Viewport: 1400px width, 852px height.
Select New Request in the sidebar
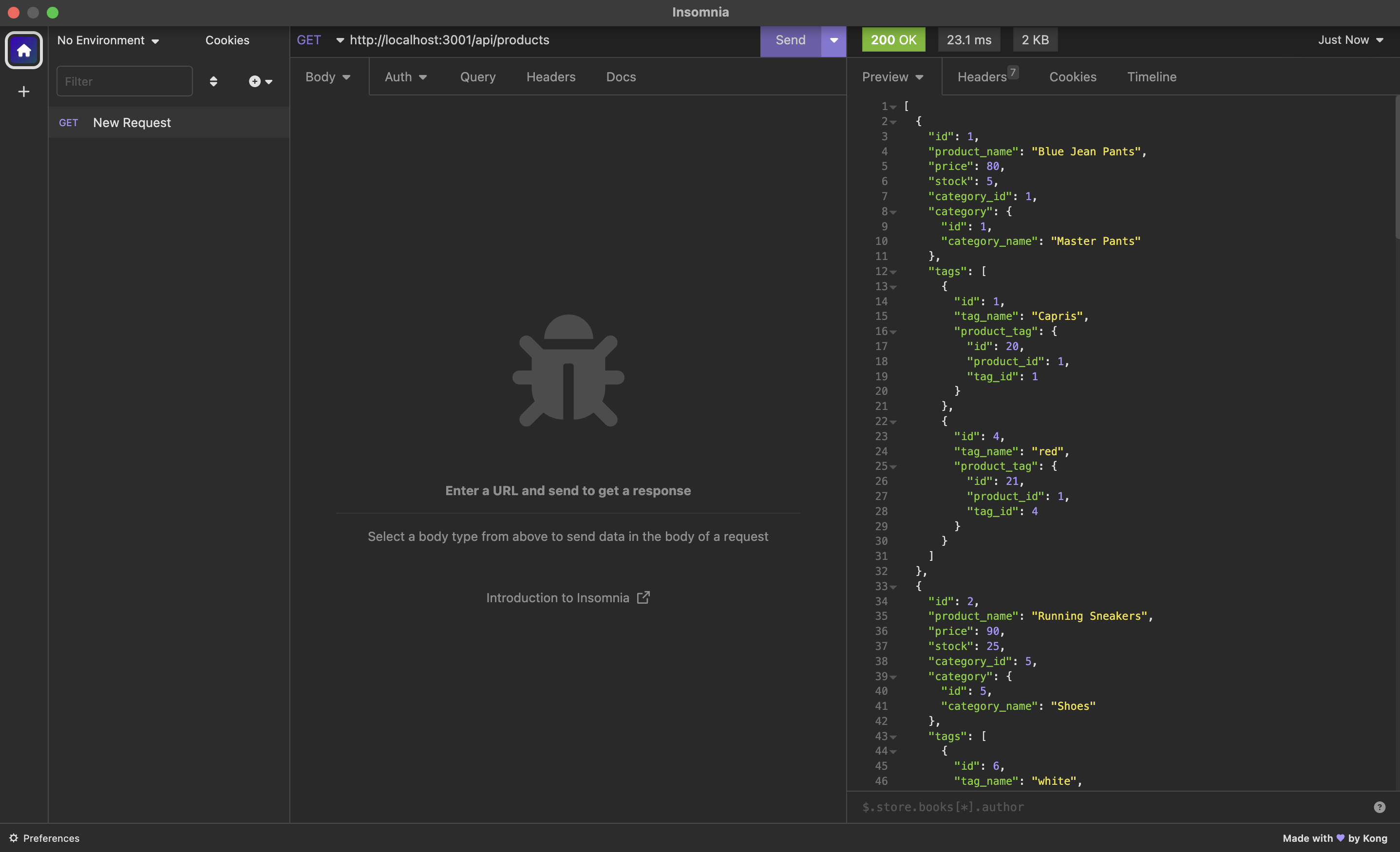pyautogui.click(x=131, y=122)
